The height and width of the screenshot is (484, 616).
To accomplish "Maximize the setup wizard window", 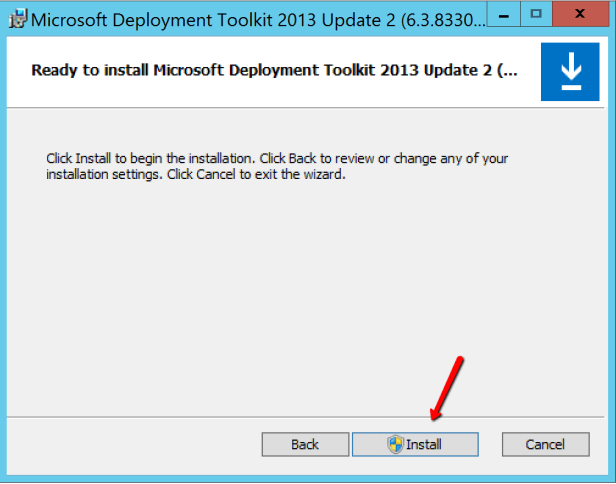I will point(536,14).
